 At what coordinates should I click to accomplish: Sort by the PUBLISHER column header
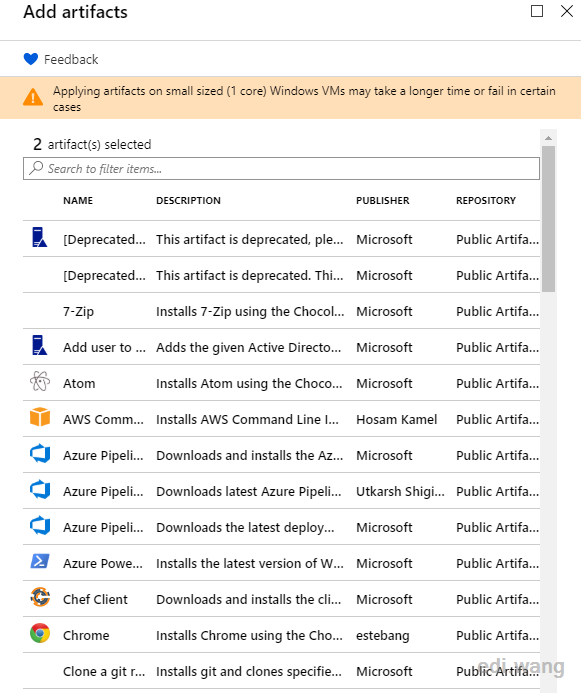click(x=383, y=201)
